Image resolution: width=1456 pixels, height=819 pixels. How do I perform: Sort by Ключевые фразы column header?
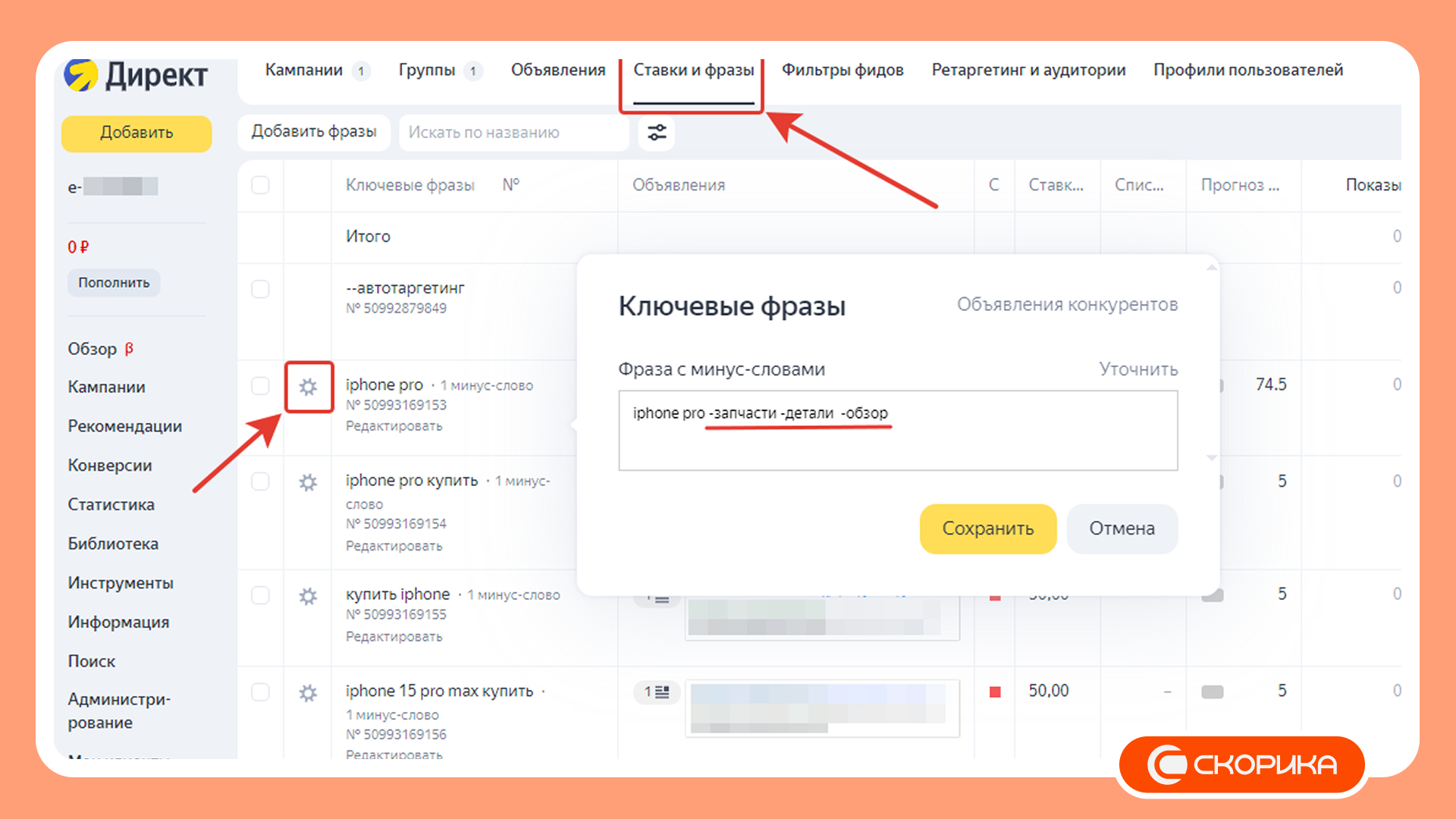(409, 185)
